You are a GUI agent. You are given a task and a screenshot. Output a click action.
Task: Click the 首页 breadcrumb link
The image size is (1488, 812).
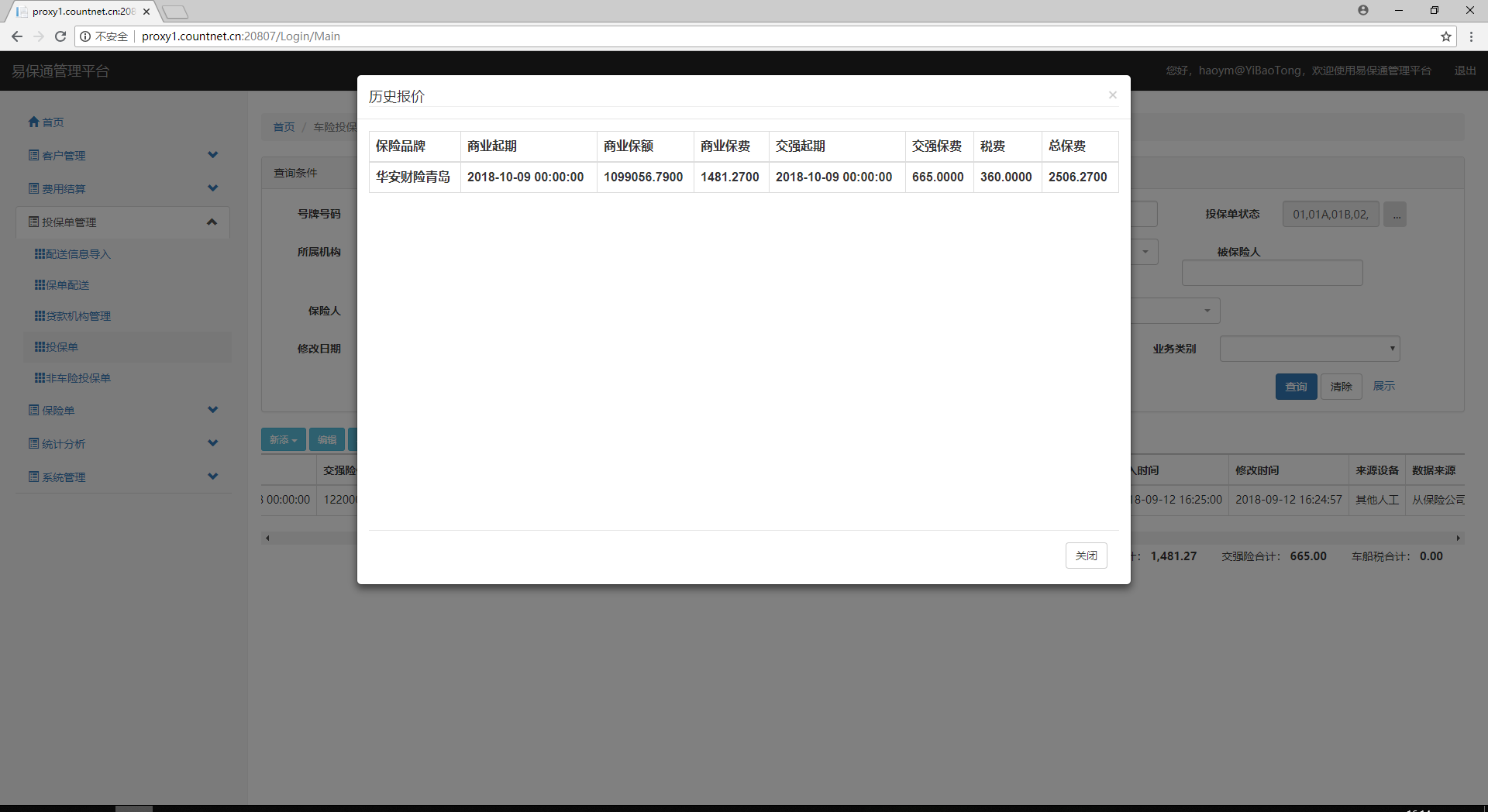(284, 127)
